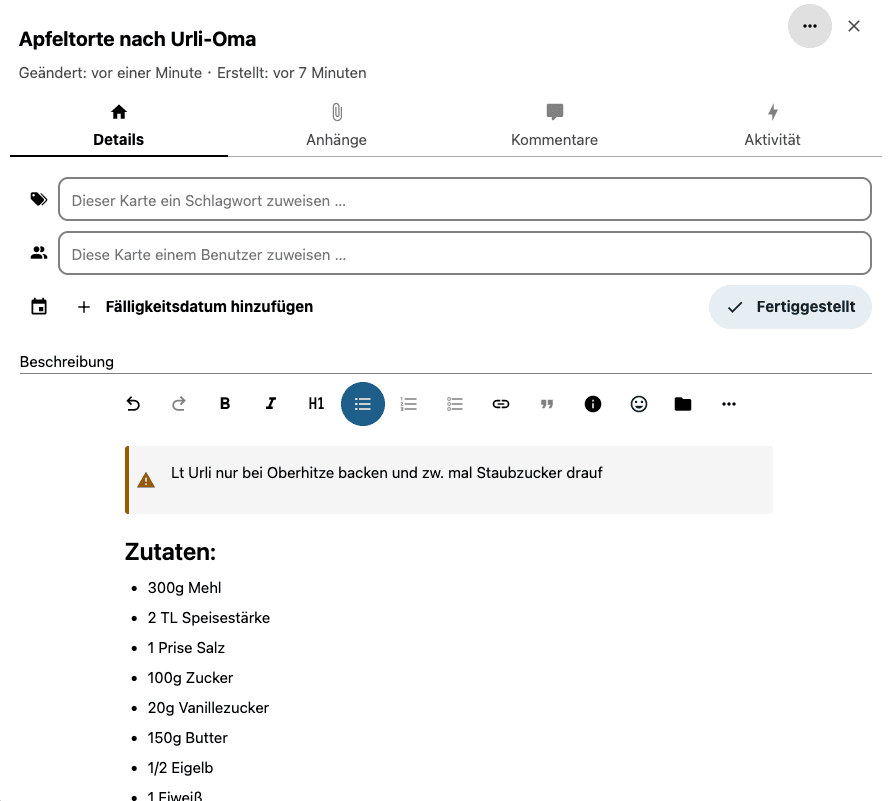Insert a link in the description

coord(501,404)
